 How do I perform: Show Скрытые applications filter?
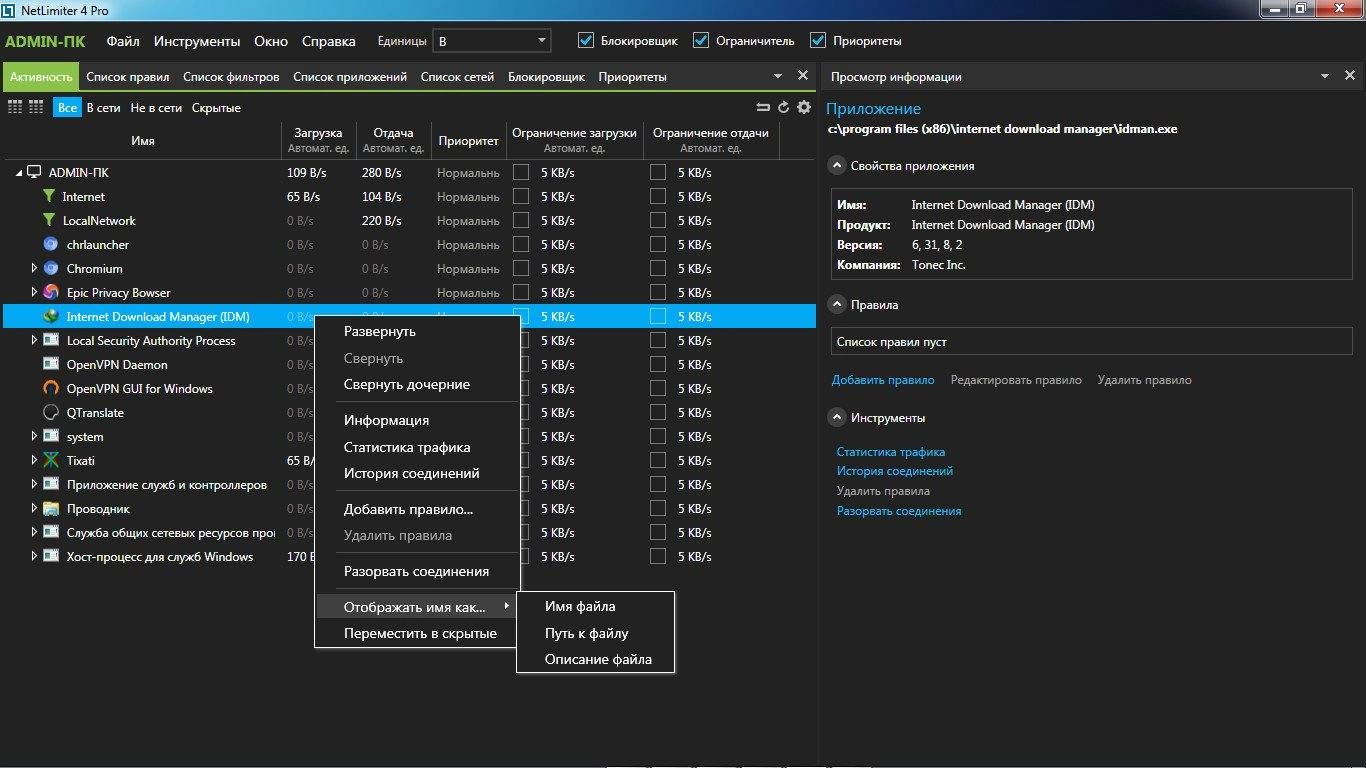click(x=216, y=108)
